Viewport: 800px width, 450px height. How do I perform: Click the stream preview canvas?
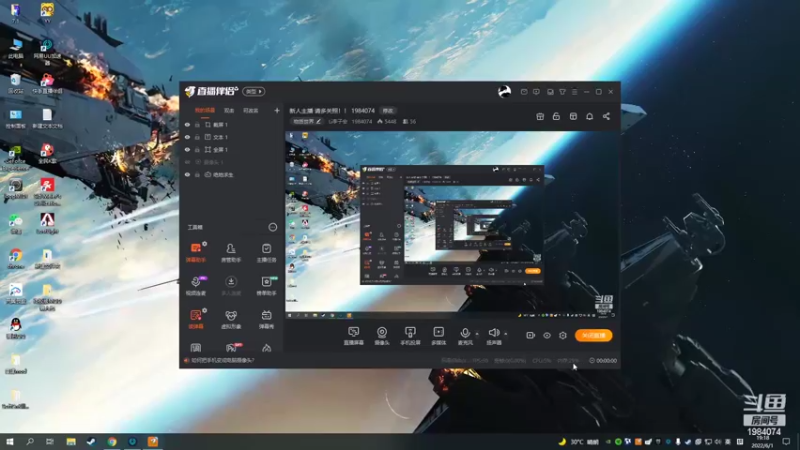[x=452, y=226]
